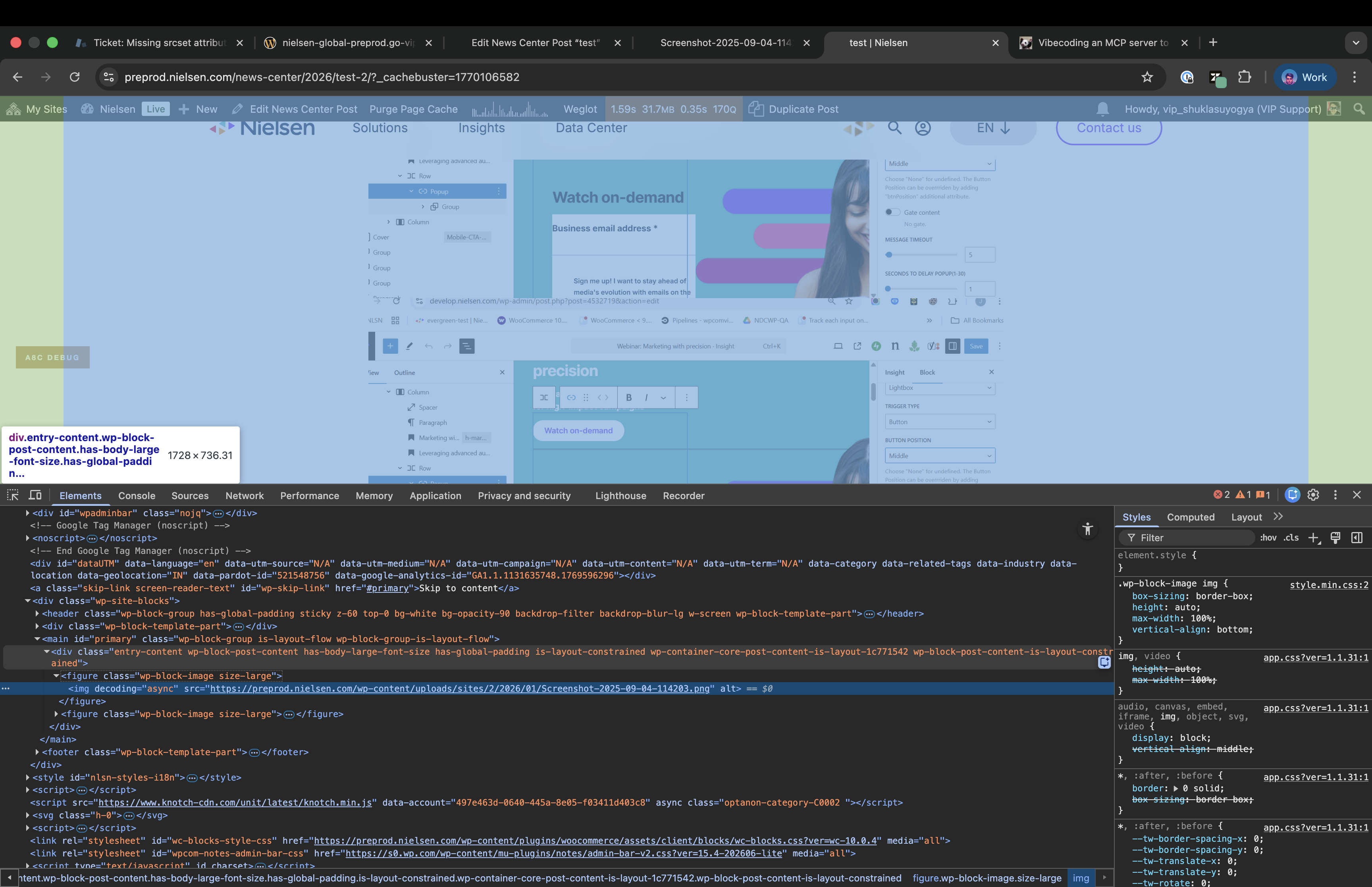Screen dimensions: 1372x887
Task: Expand the footer wp-block-template-part node
Action: pyautogui.click(x=37, y=752)
